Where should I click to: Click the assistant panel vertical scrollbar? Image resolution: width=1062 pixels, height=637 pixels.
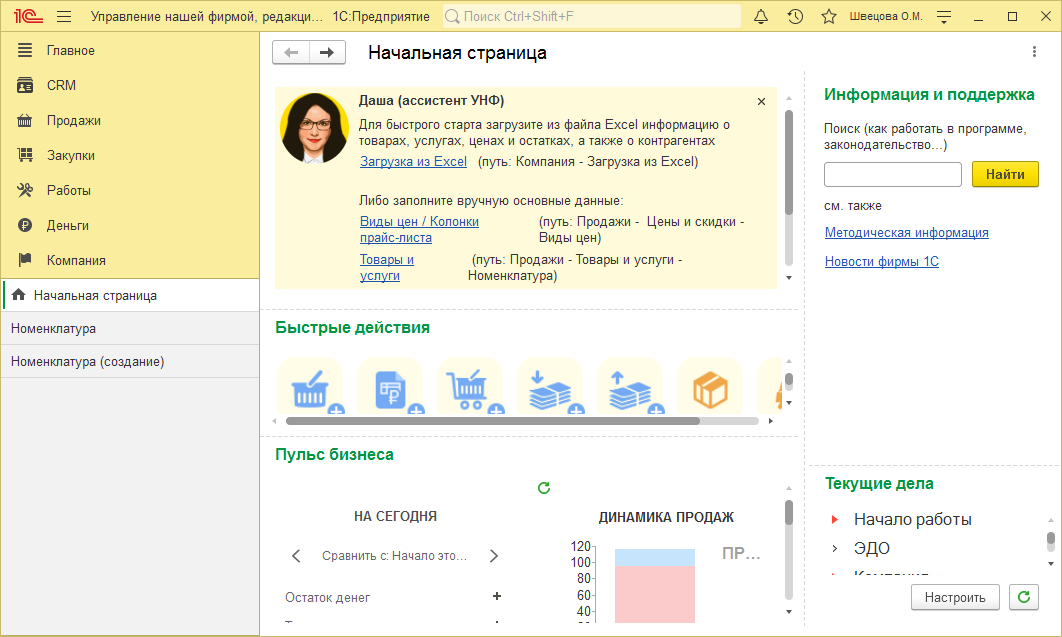[x=788, y=162]
